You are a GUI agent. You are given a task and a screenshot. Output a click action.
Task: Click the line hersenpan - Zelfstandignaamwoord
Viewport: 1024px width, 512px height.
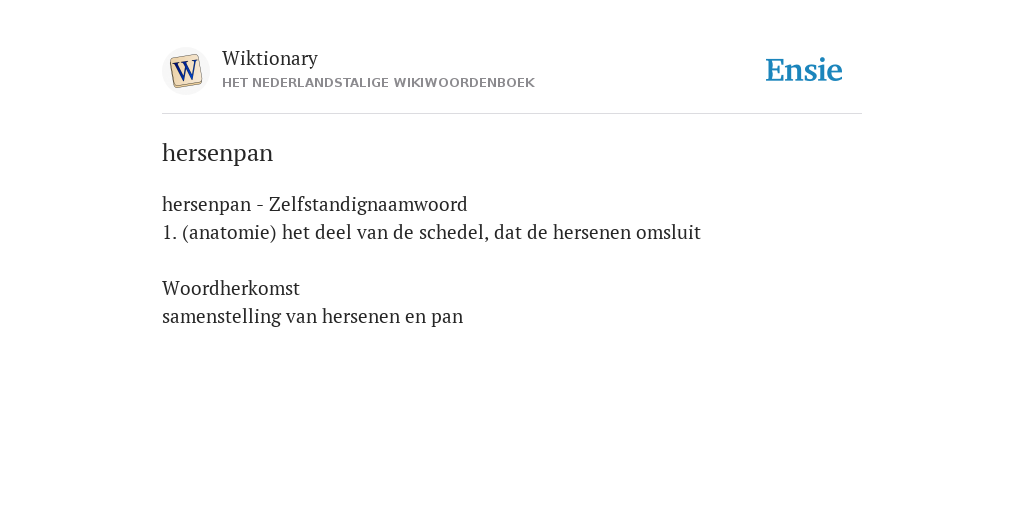[x=315, y=204]
